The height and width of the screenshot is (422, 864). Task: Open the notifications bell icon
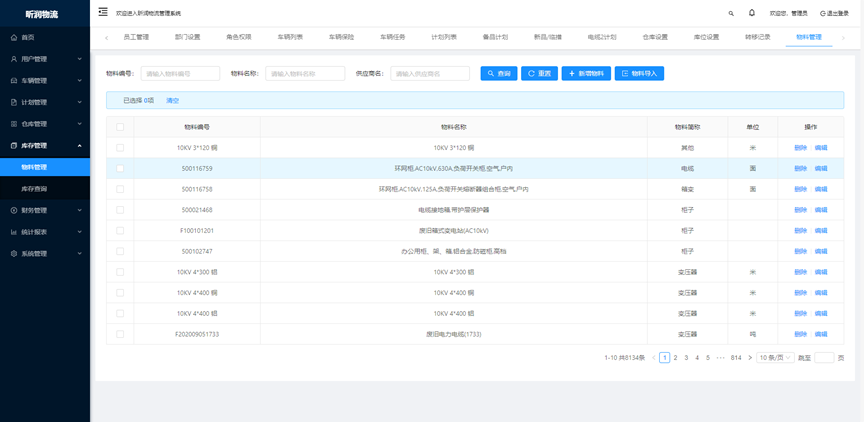(752, 13)
